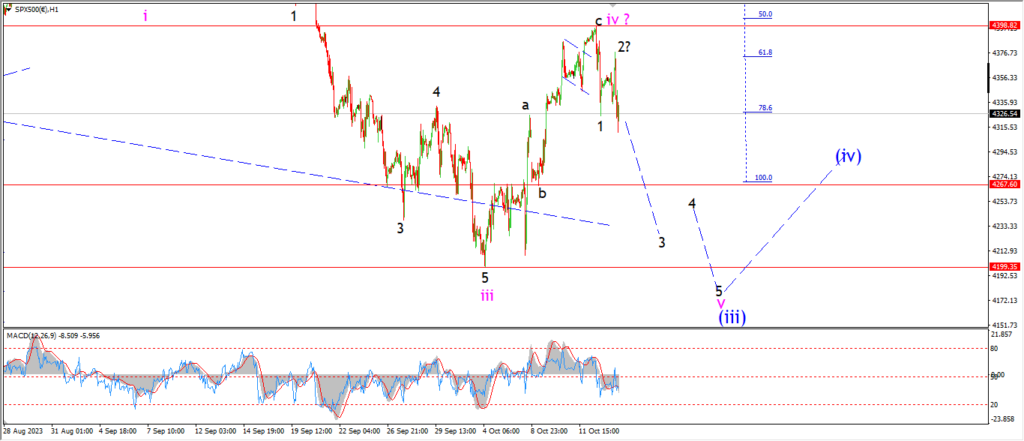The height and width of the screenshot is (441, 1024).
Task: Click the 4267.60 red price tag
Action: pyautogui.click(x=1004, y=185)
